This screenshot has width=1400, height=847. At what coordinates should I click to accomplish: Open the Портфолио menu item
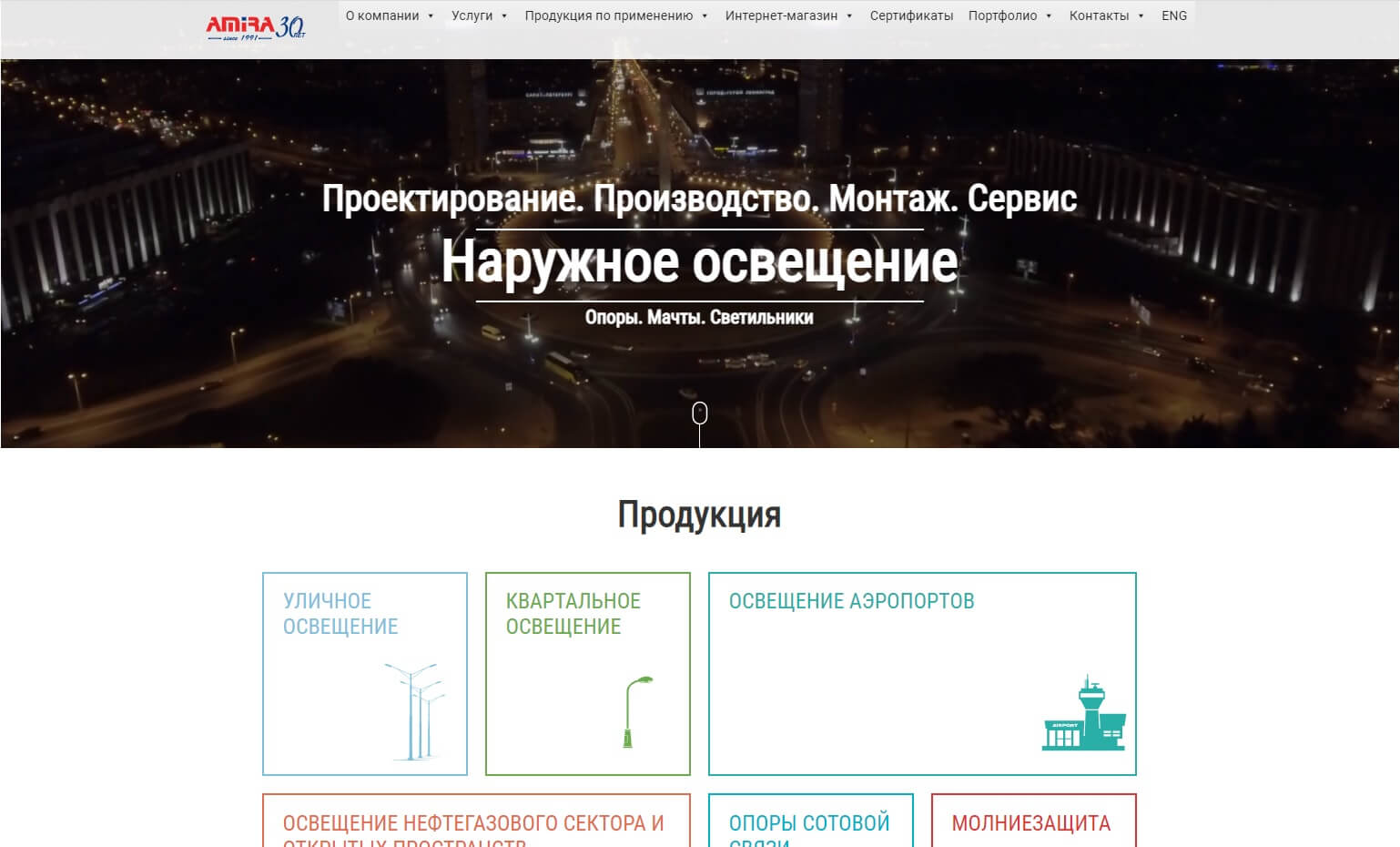1002,15
